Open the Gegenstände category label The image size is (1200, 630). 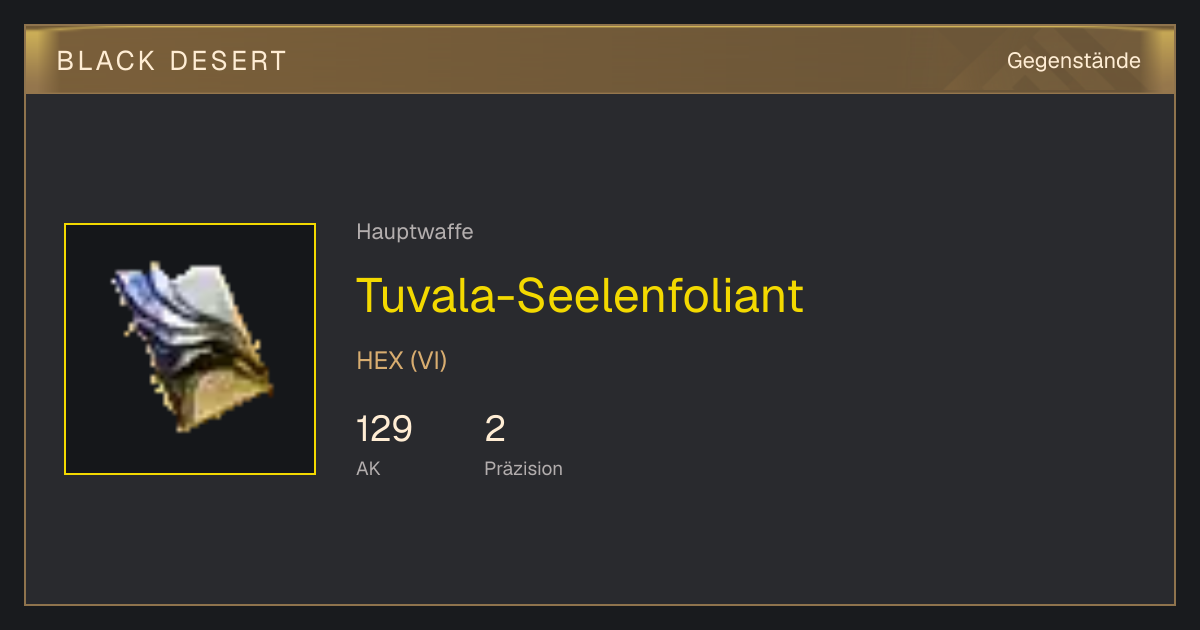[1073, 61]
